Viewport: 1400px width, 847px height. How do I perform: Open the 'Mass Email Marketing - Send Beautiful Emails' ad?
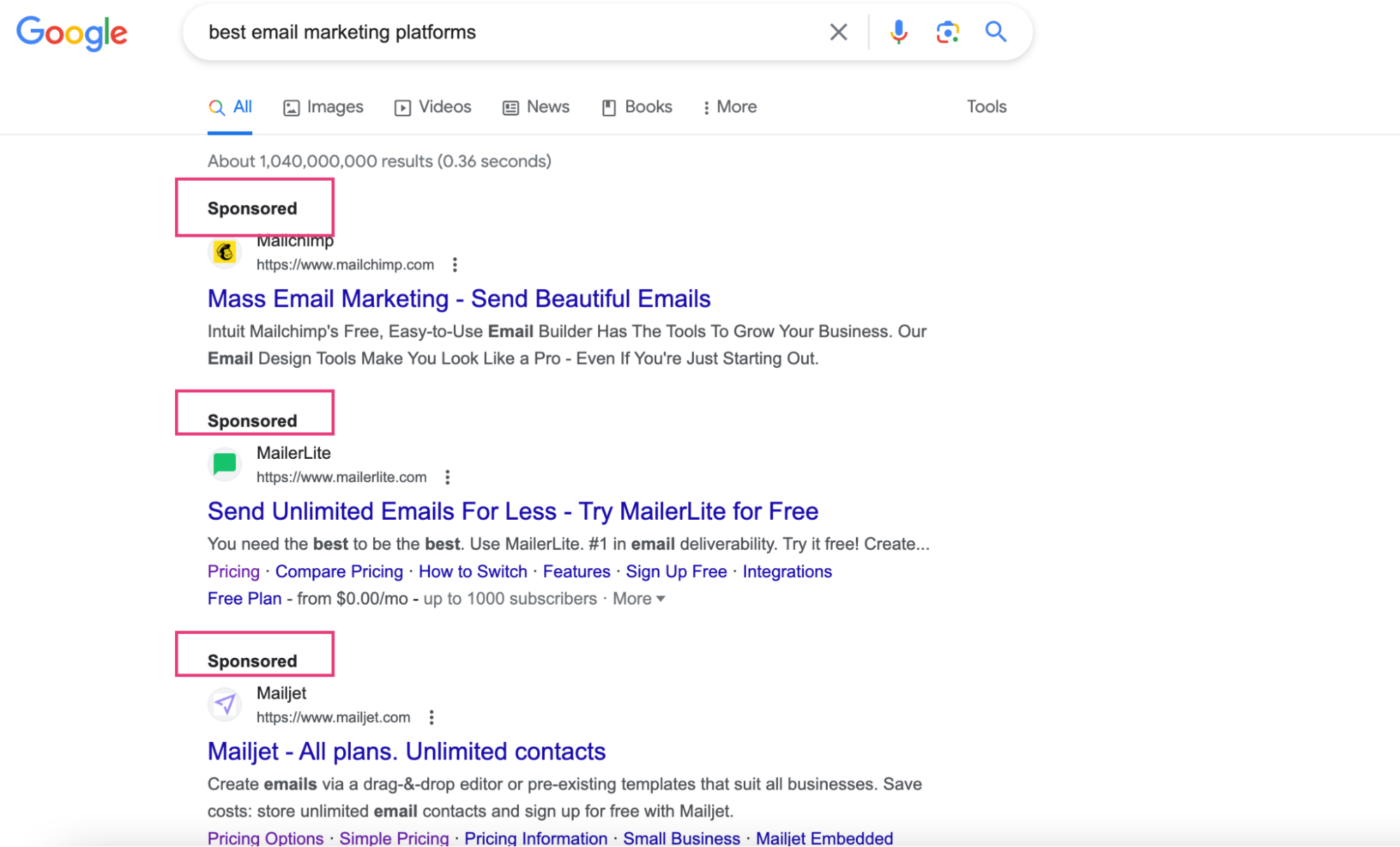pos(459,299)
